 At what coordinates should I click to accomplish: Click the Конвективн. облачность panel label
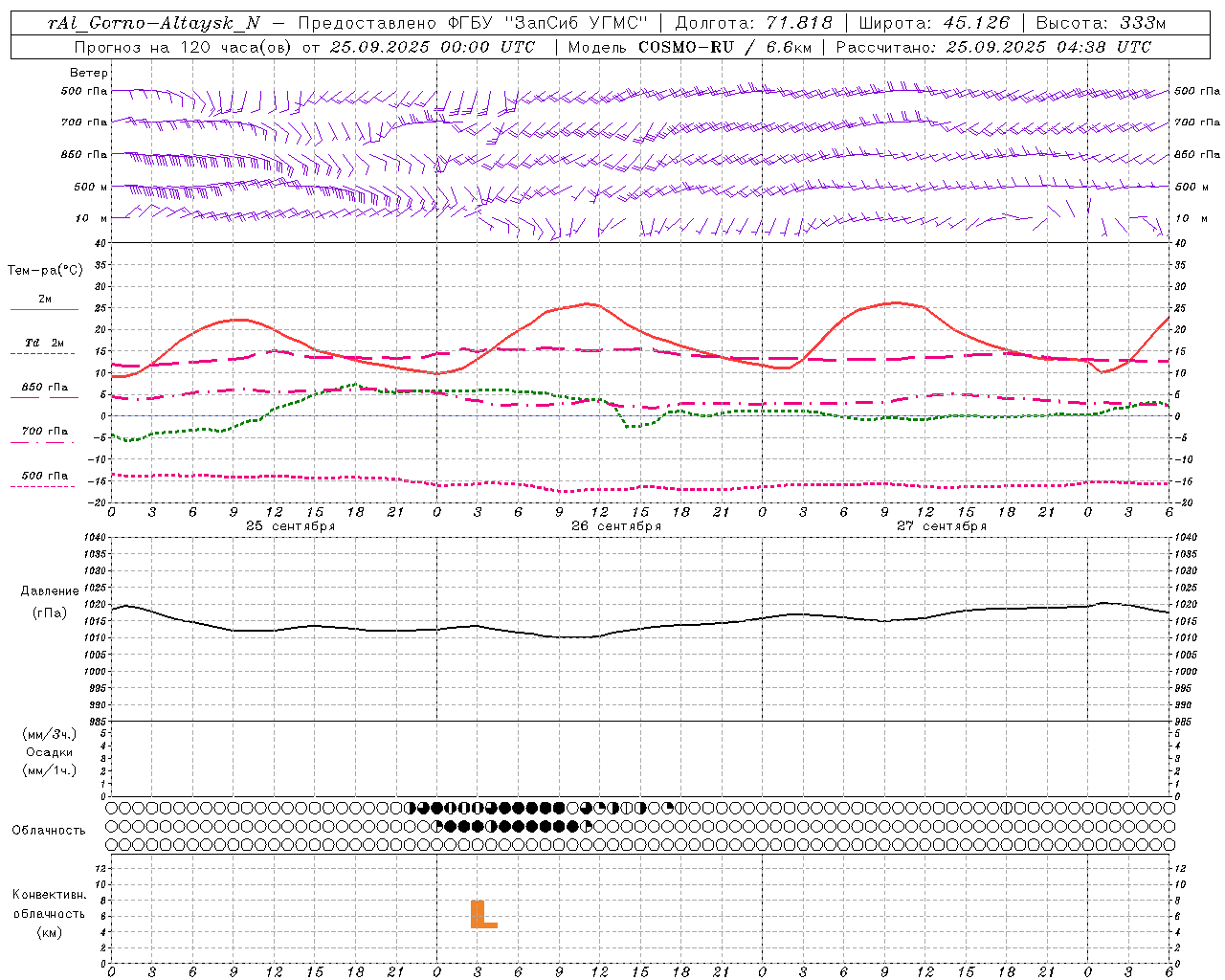[x=49, y=904]
